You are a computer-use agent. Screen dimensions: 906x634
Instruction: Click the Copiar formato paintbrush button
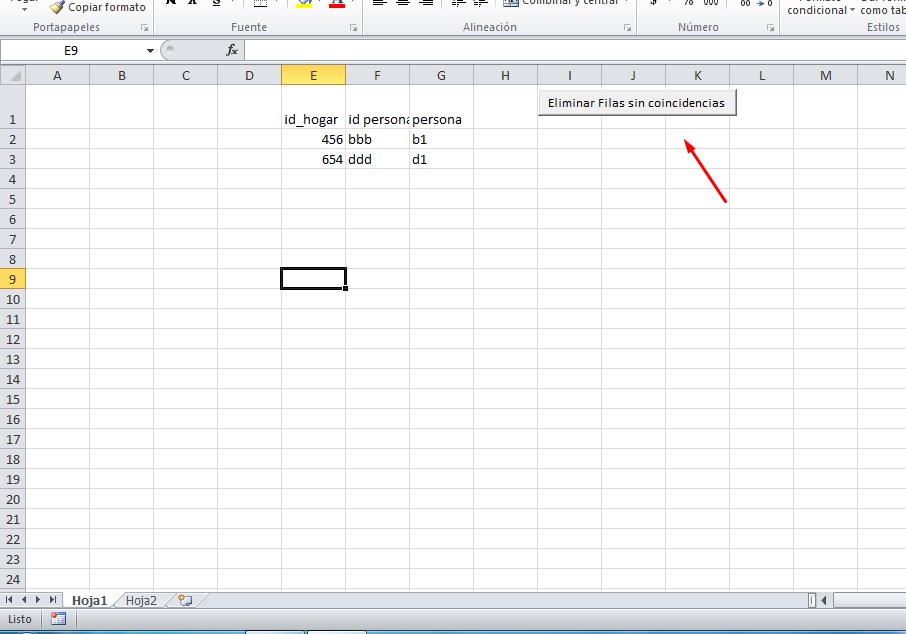(97, 8)
